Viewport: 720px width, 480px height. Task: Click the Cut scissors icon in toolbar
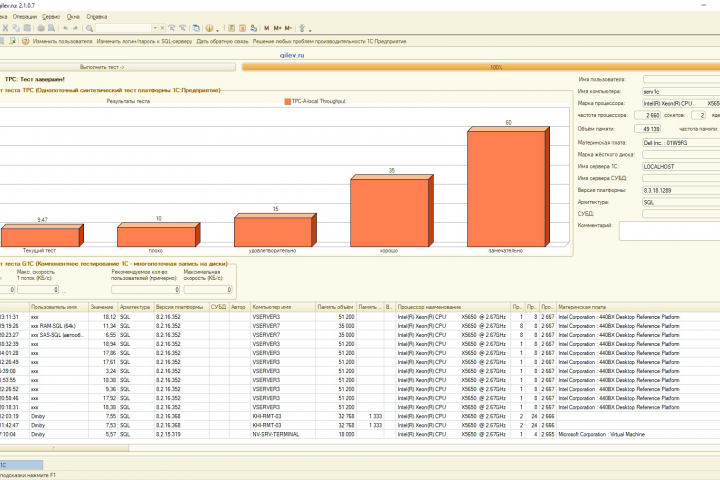(6, 28)
